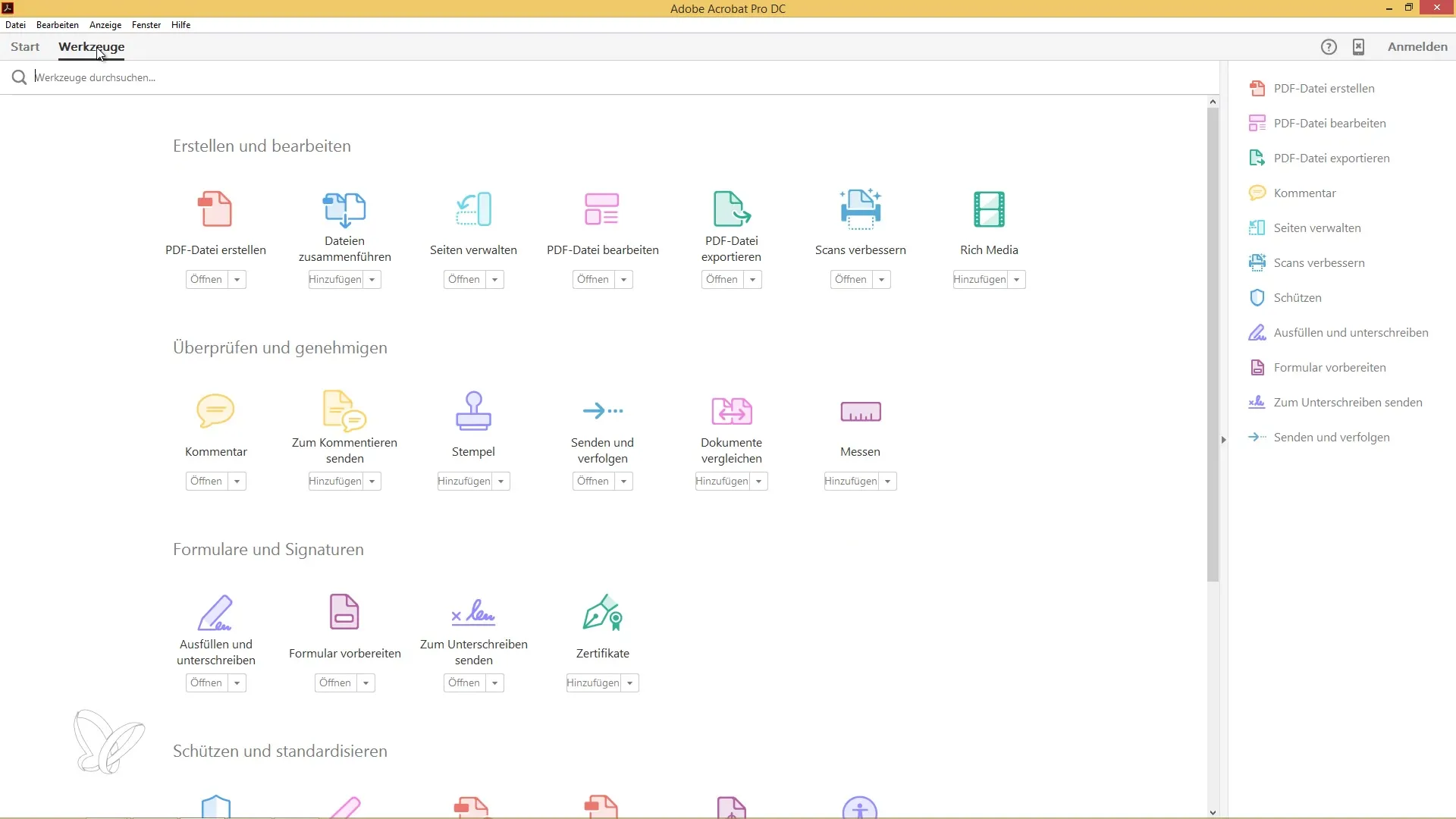Screen dimensions: 1456x819
Task: Open the Kommentar speech bubble icon
Action: tap(215, 410)
